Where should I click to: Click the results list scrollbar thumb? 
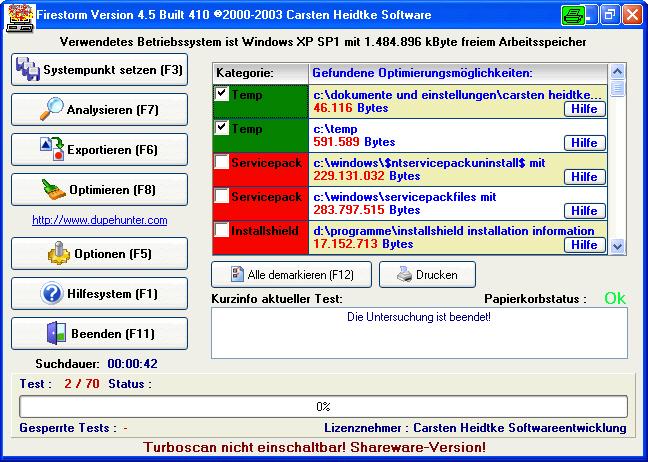(617, 88)
